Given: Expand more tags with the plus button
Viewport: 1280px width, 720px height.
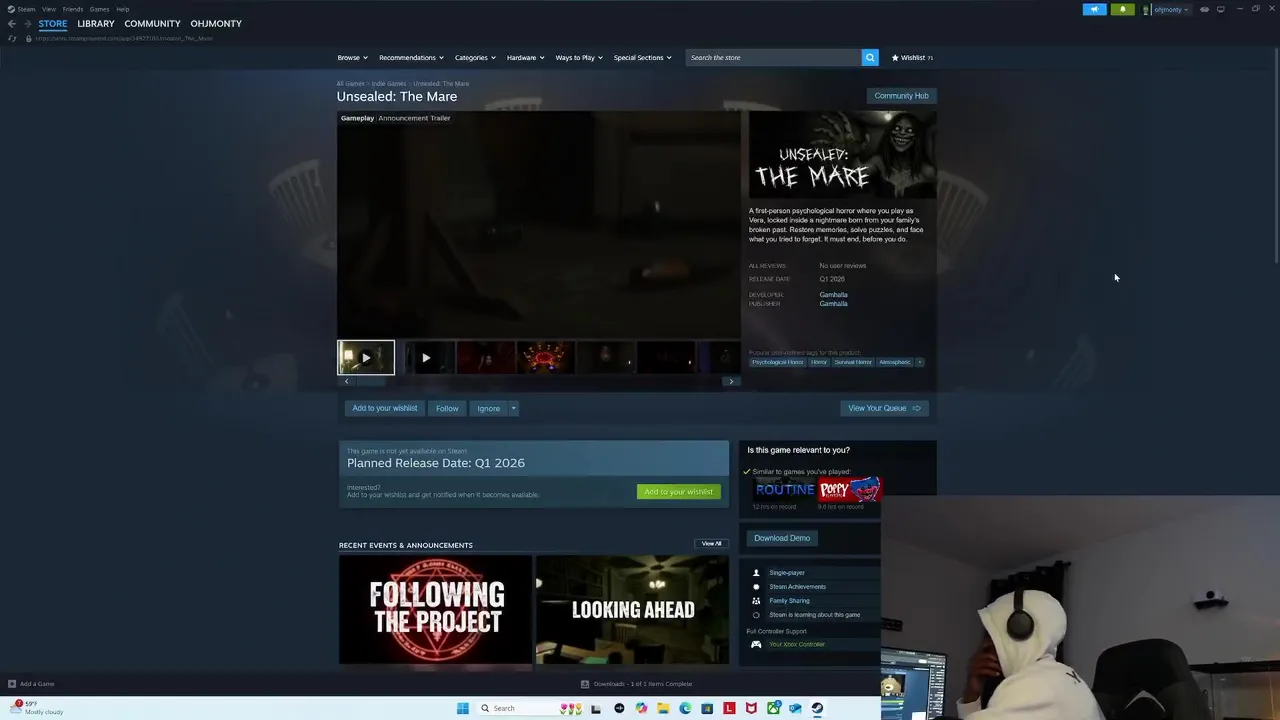Looking at the screenshot, I should [919, 362].
